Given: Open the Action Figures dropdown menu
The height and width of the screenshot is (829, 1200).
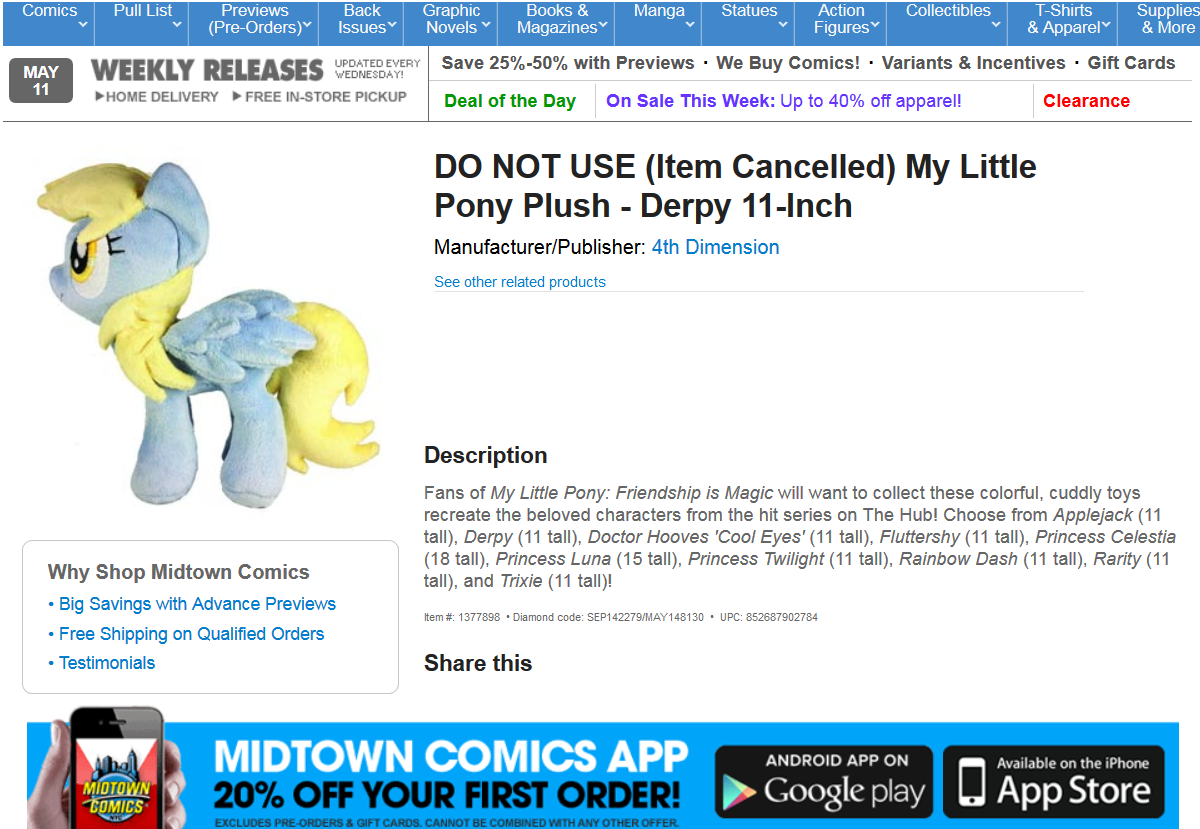Looking at the screenshot, I should tap(846, 19).
